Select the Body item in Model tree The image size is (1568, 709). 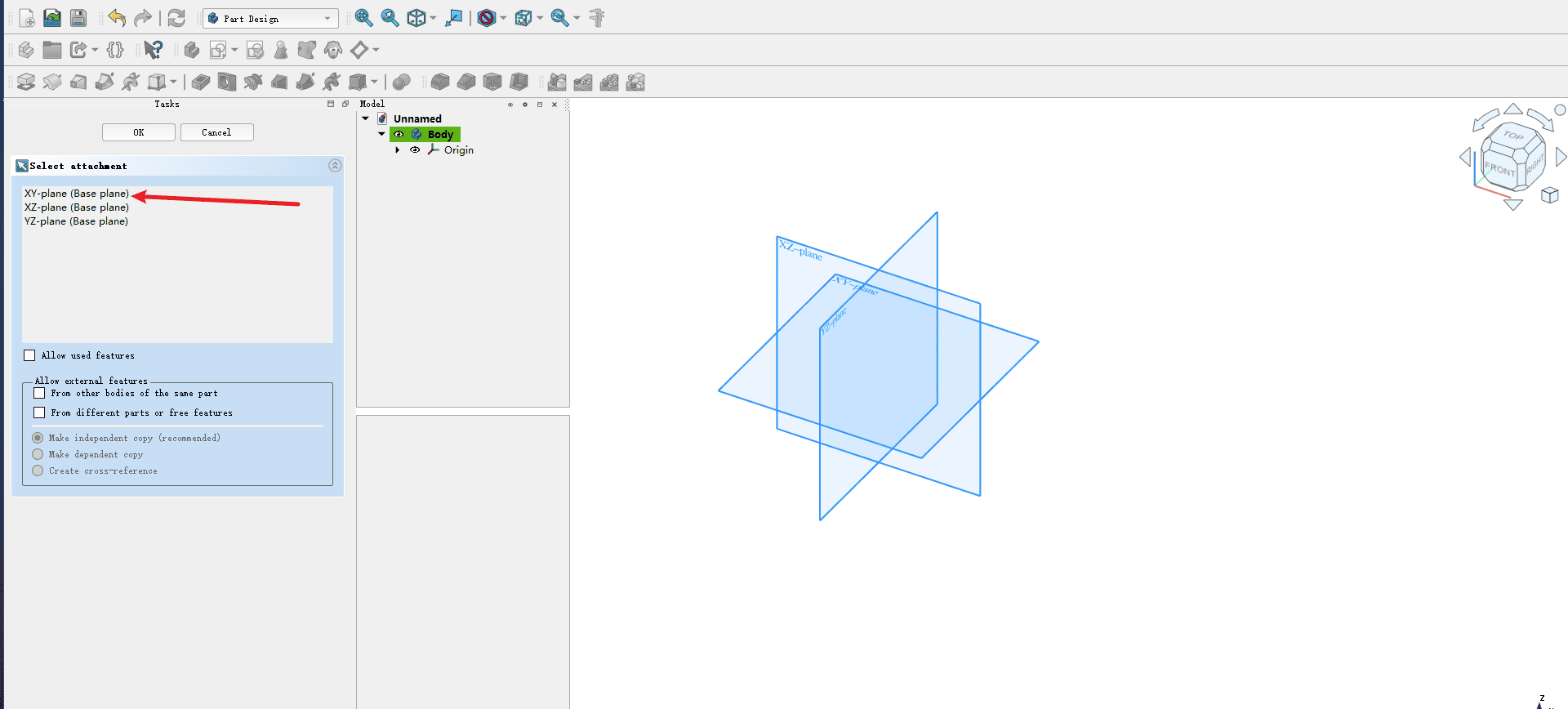439,135
